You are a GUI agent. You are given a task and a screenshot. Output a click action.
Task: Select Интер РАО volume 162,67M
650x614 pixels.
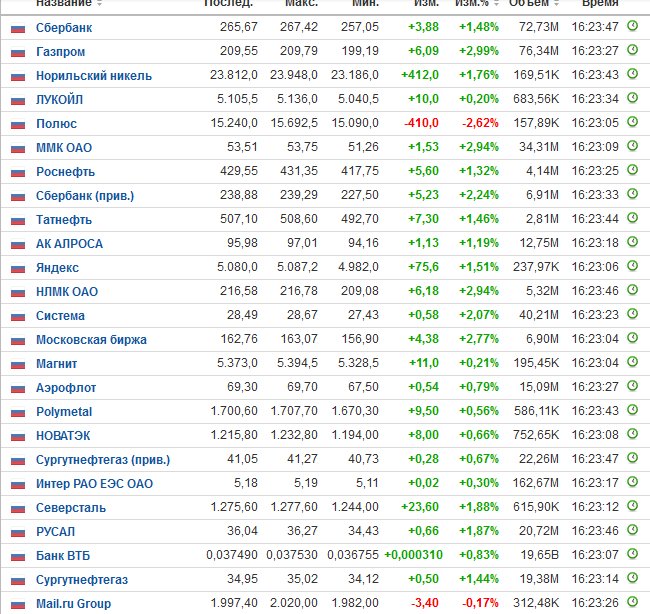coord(536,483)
